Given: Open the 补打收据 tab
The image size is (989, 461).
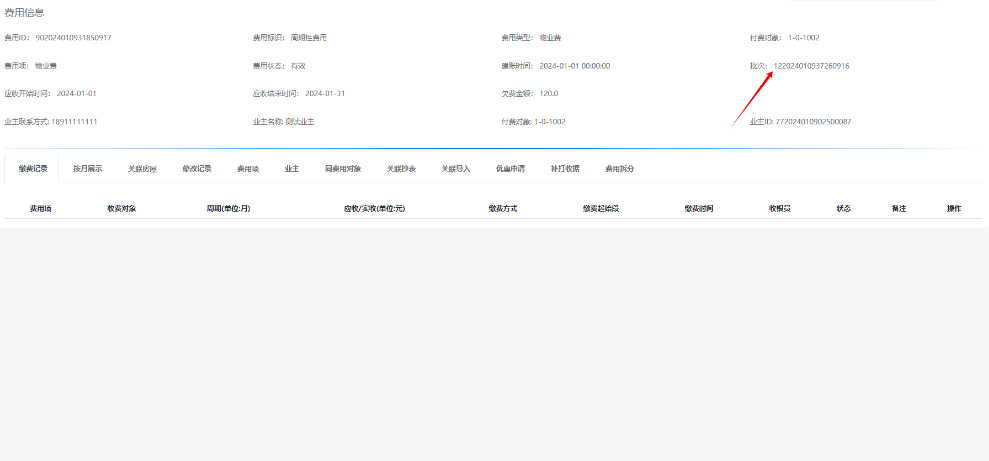Looking at the screenshot, I should 565,169.
